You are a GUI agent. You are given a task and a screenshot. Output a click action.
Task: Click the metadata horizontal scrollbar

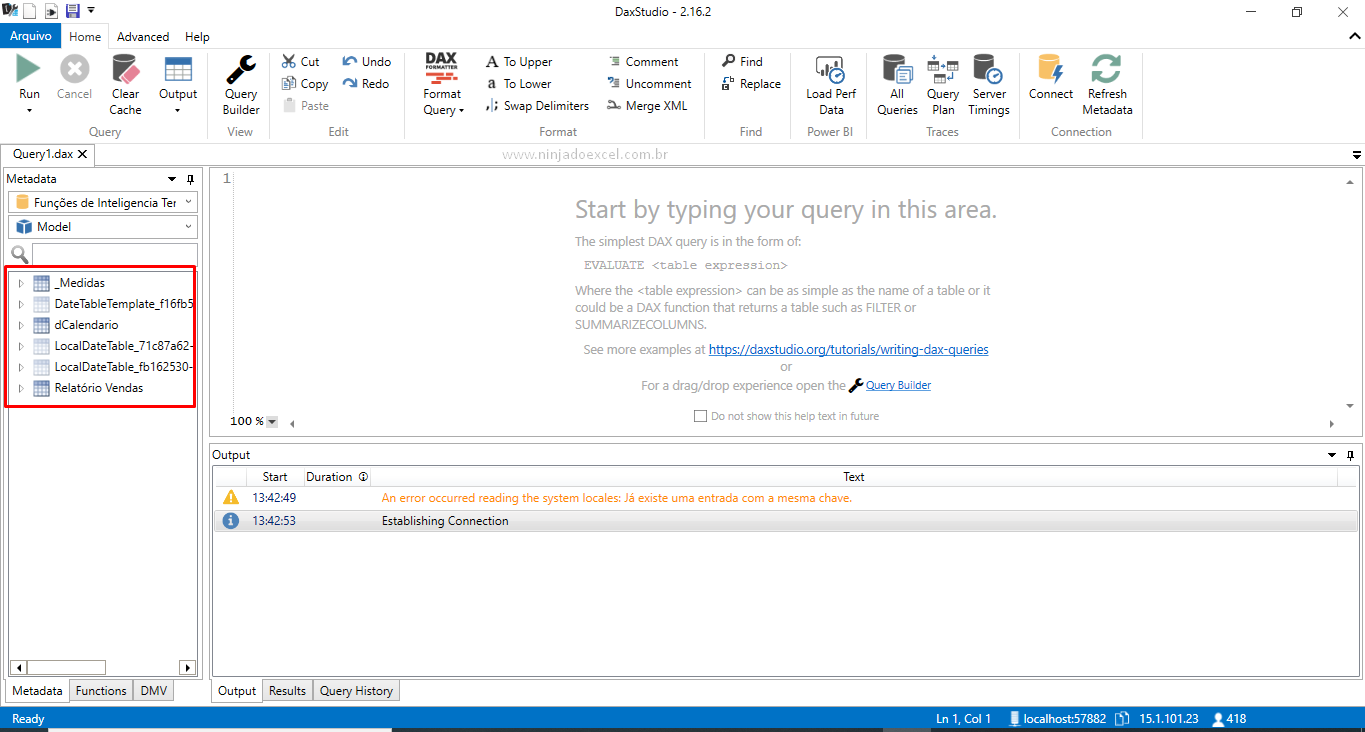[x=103, y=667]
